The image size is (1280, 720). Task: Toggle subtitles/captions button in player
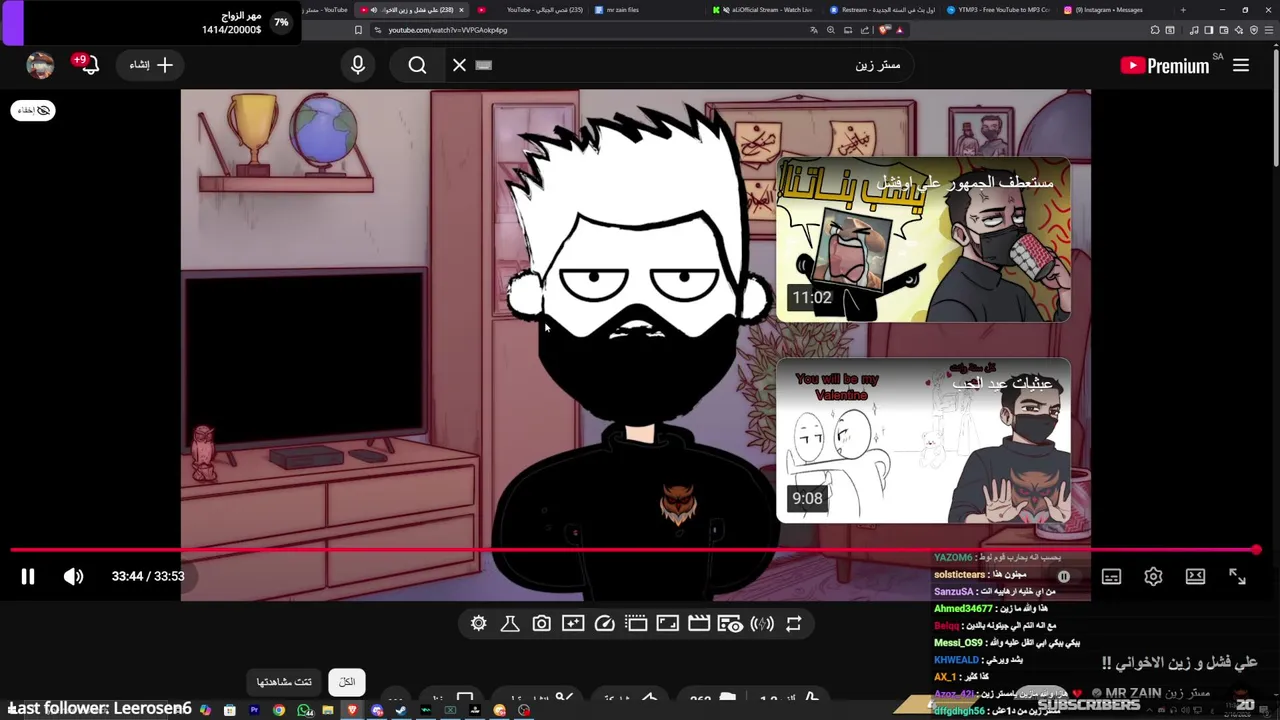[x=1111, y=576]
